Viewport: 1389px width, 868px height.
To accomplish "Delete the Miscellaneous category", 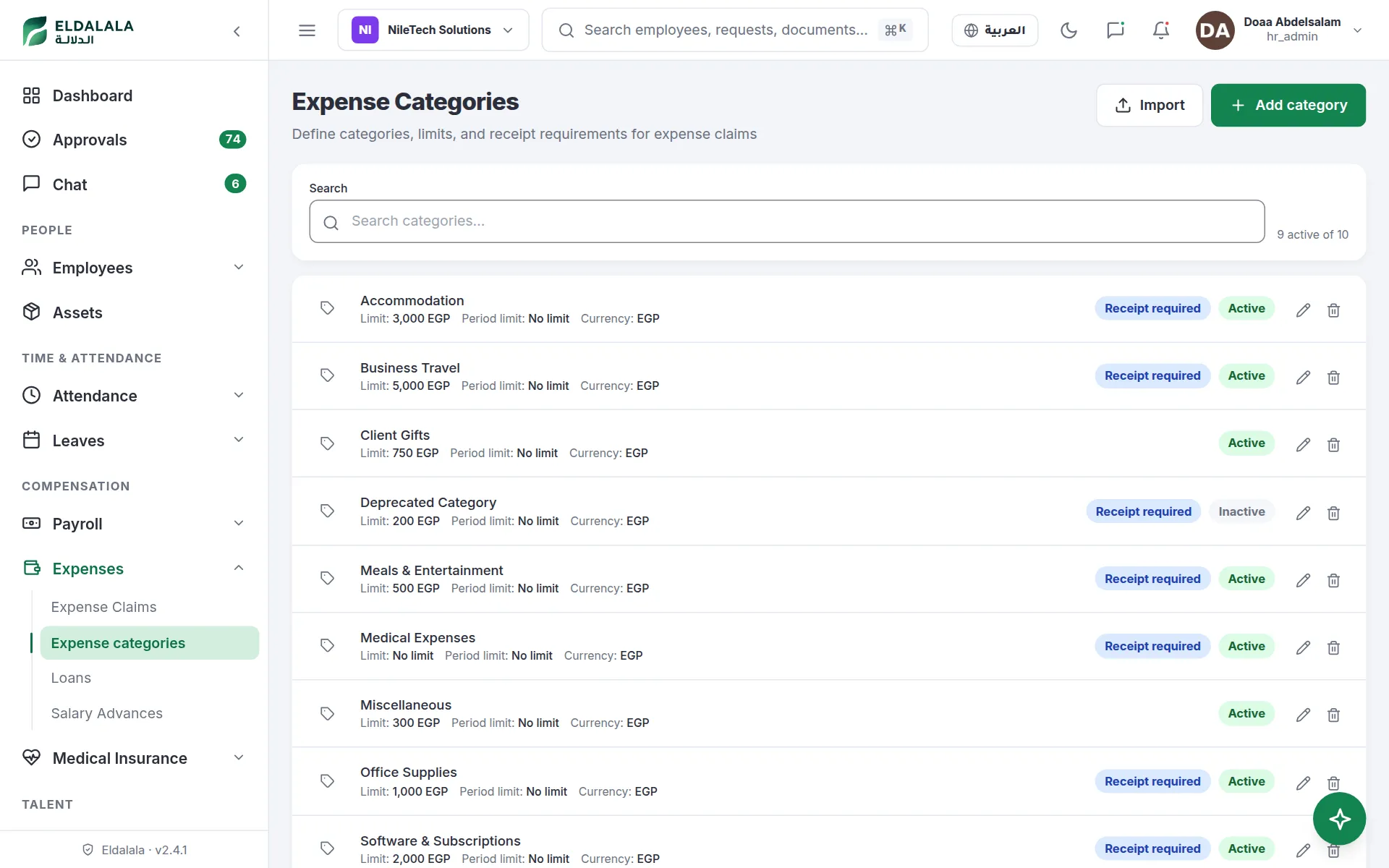I will tap(1333, 715).
